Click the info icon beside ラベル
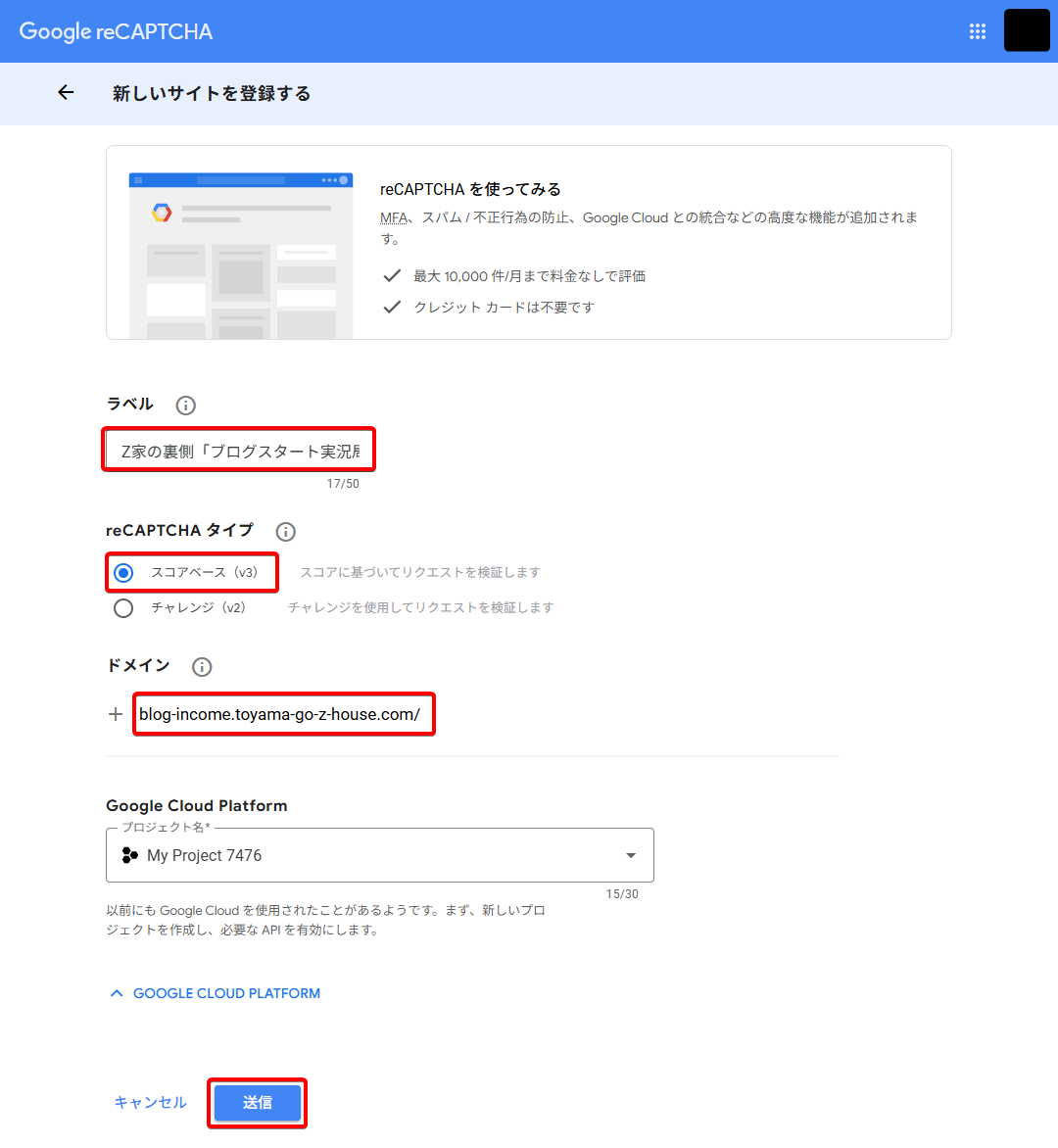The image size is (1058, 1148). click(185, 406)
